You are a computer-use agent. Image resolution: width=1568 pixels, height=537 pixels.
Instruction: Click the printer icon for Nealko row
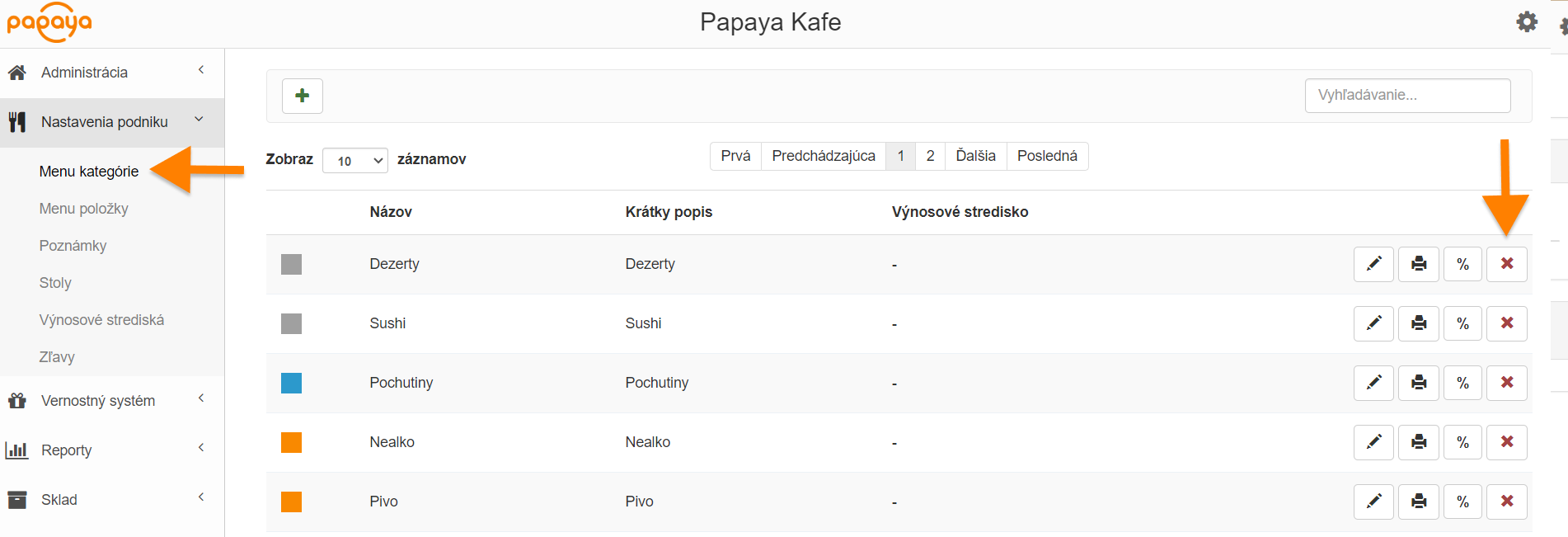[x=1418, y=442]
